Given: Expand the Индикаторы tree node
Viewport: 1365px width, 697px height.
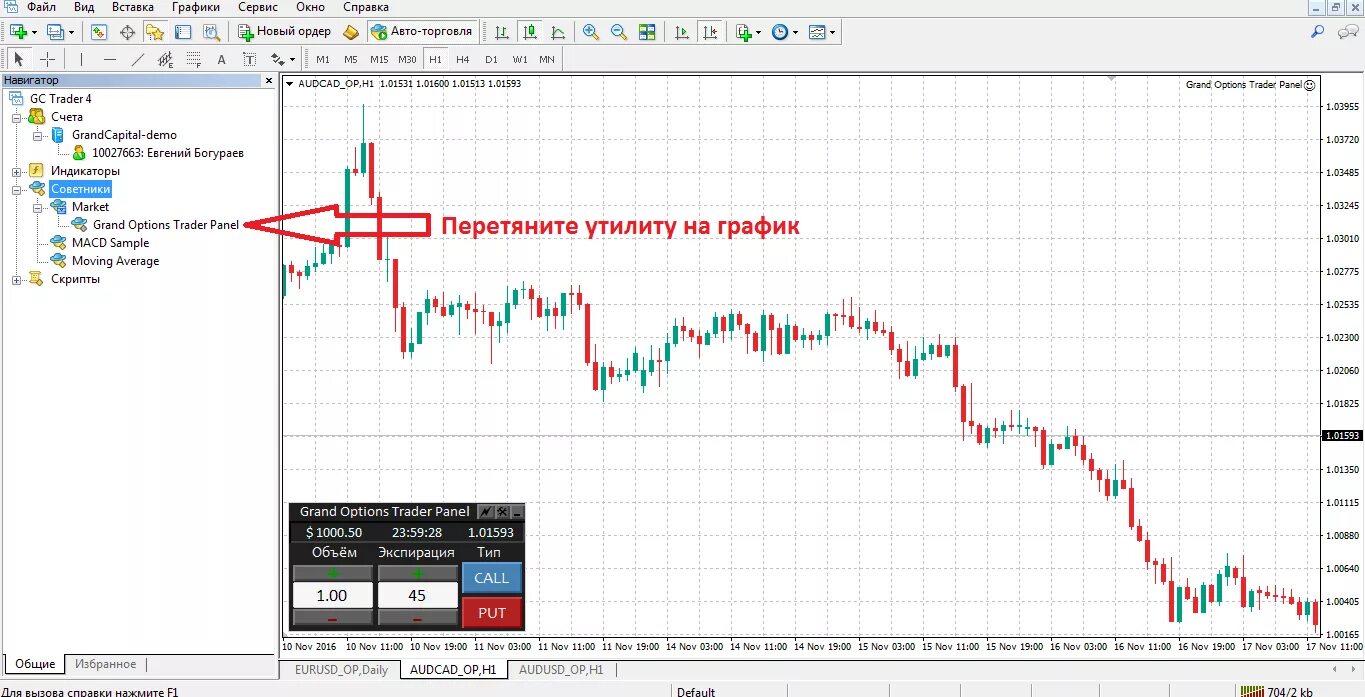Looking at the screenshot, I should (x=17, y=171).
